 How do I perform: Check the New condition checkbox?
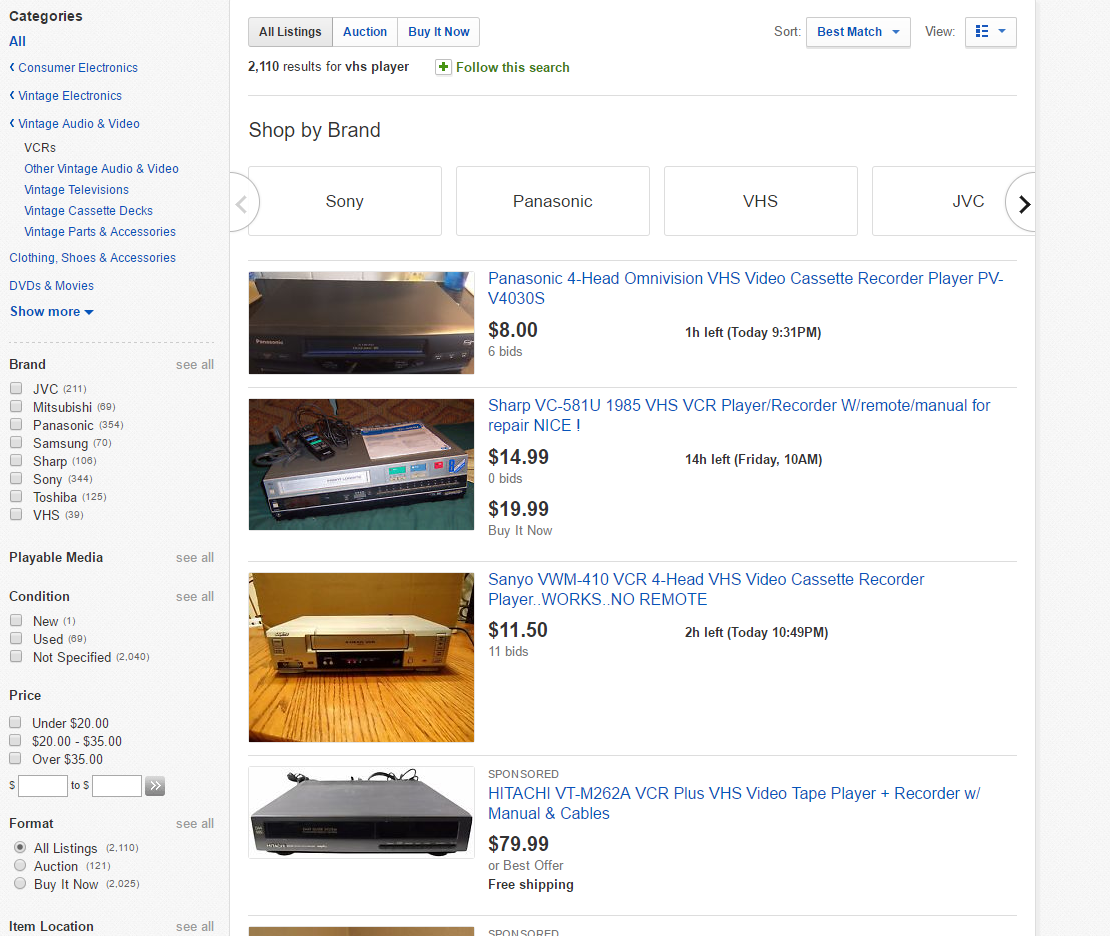(x=16, y=620)
